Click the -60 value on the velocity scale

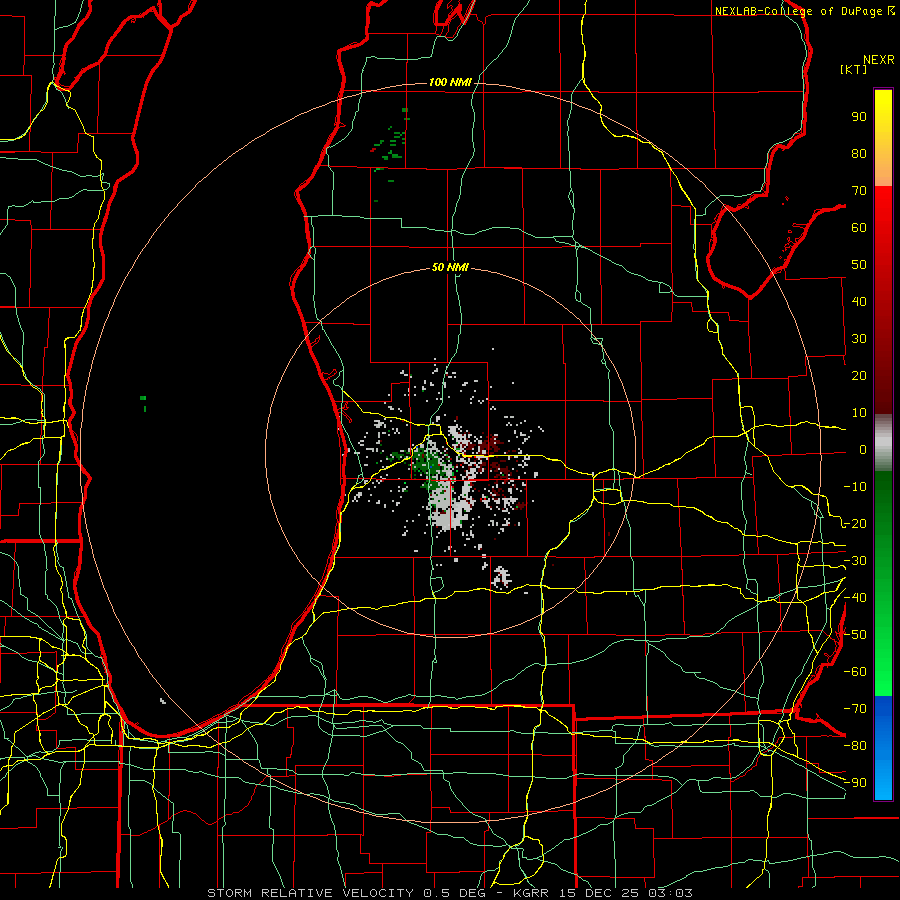[x=855, y=672]
